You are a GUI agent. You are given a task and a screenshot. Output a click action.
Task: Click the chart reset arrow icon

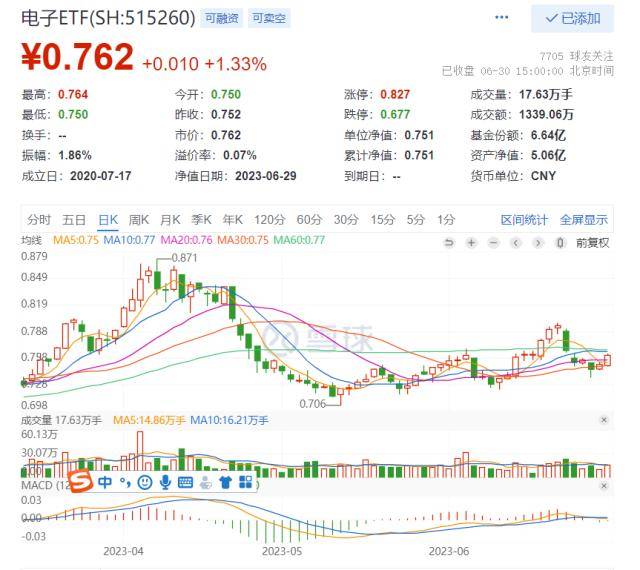pyautogui.click(x=449, y=243)
